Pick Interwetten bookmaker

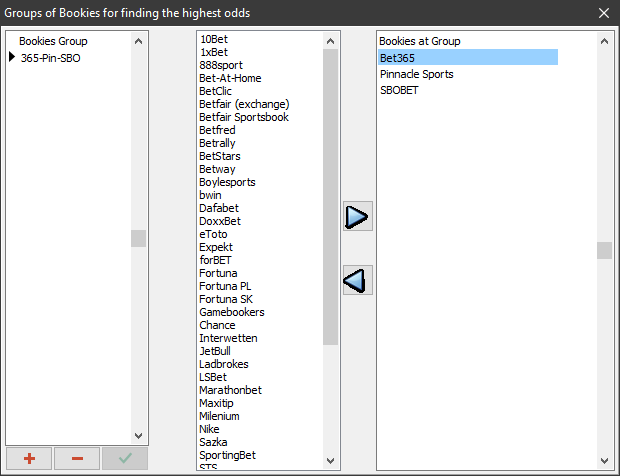228,338
